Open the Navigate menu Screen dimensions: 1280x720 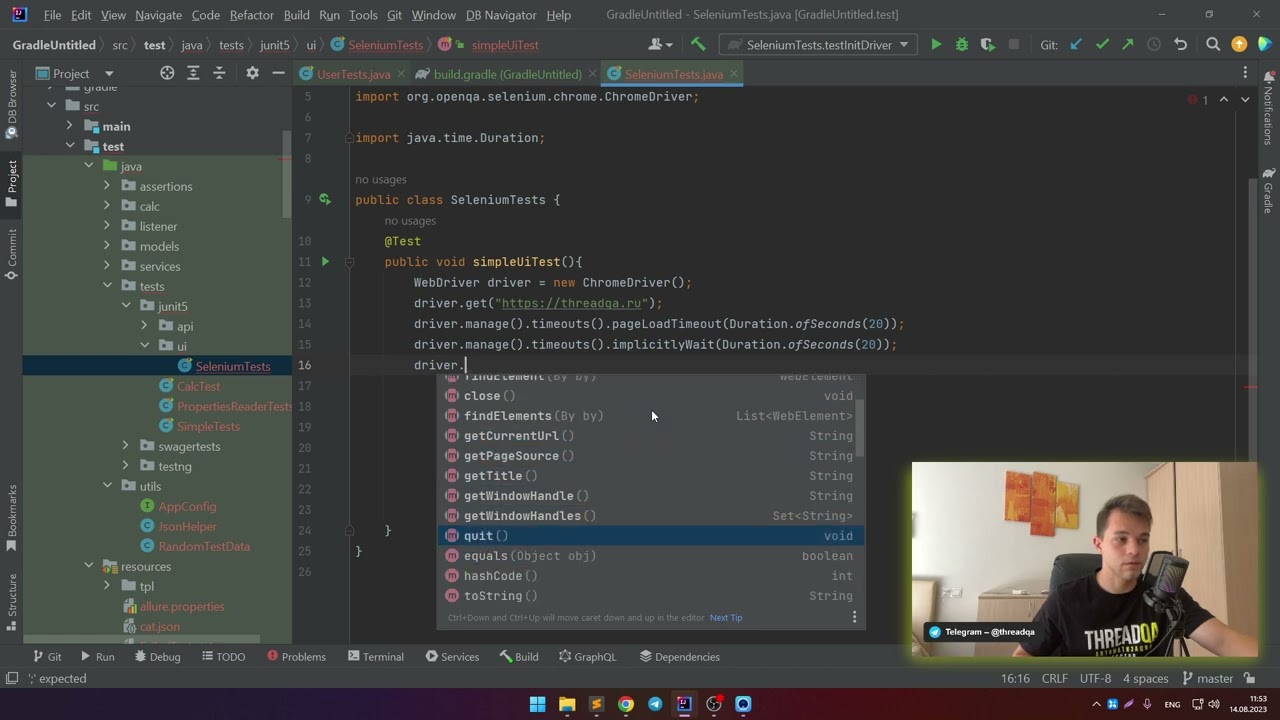click(158, 15)
